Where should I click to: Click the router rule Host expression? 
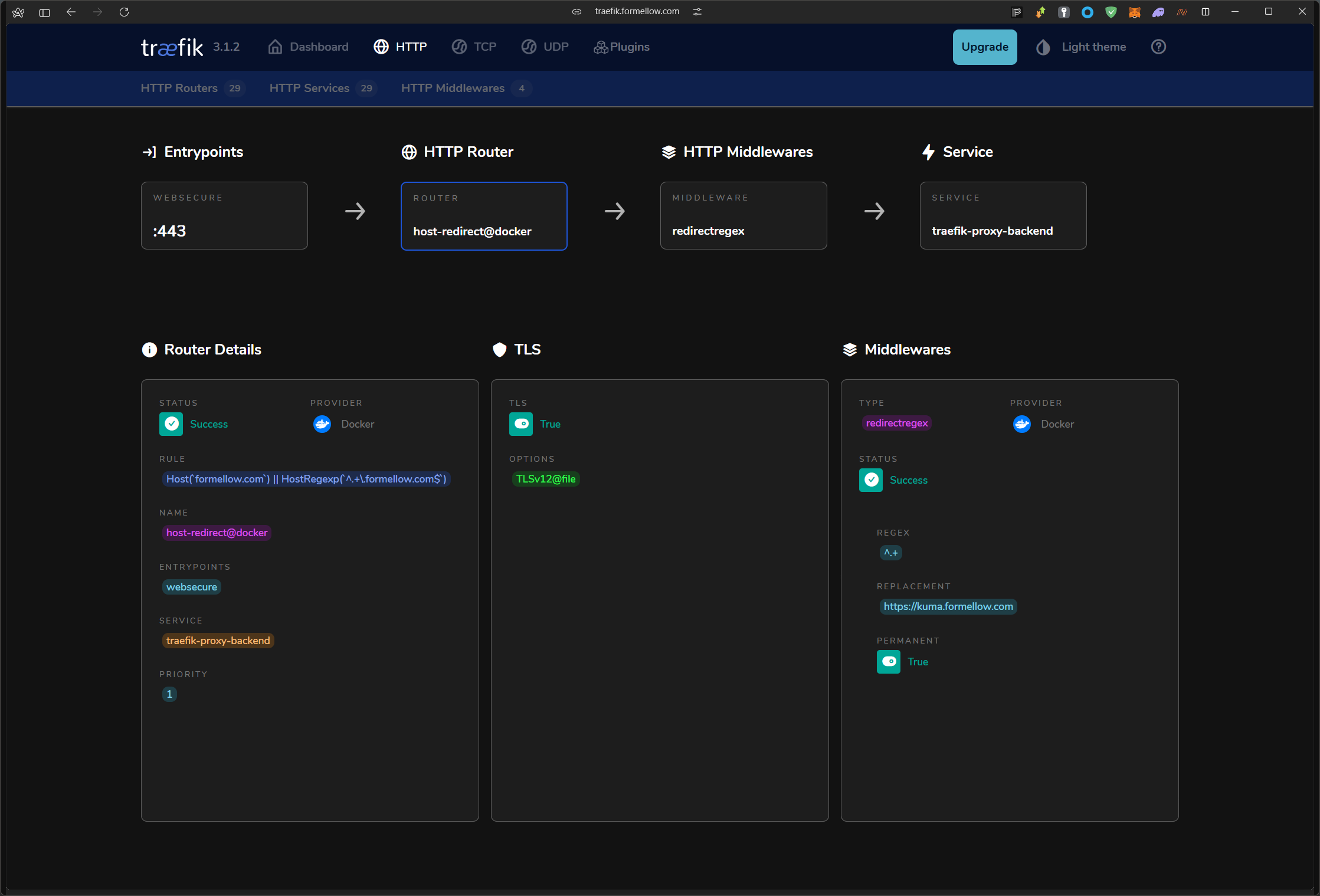[x=306, y=479]
